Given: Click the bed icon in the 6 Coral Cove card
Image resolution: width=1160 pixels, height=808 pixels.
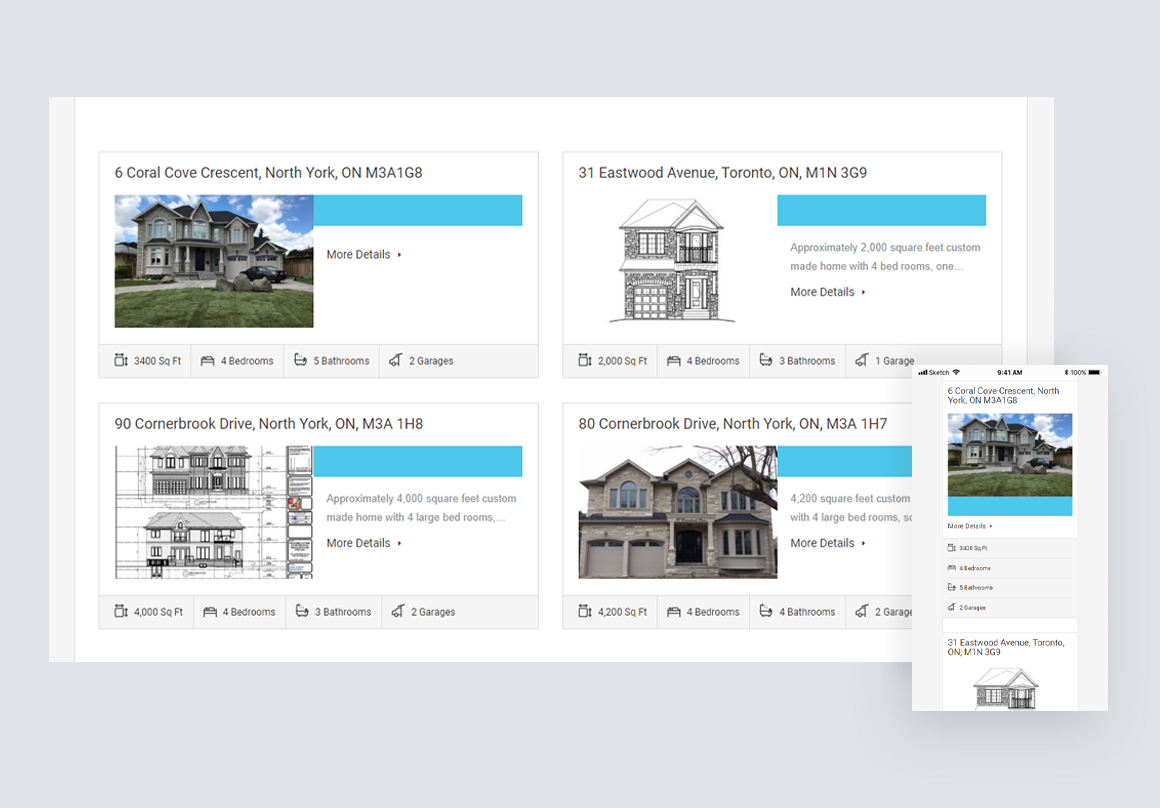Looking at the screenshot, I should [208, 361].
